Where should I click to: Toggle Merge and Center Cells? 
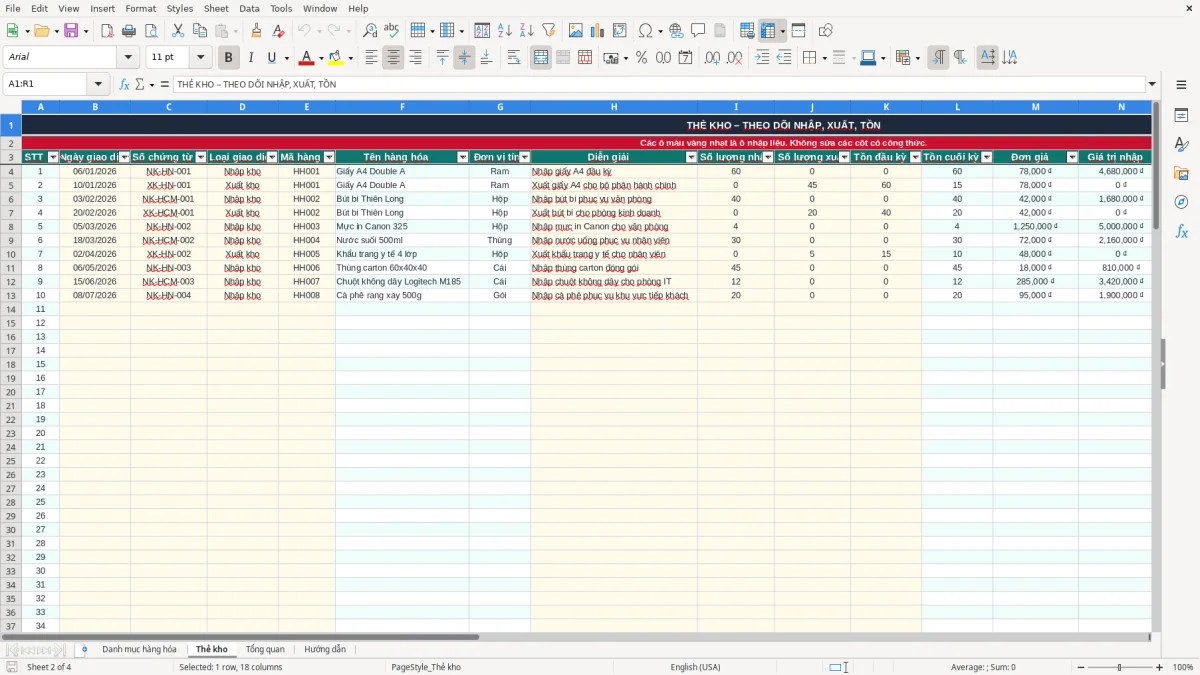click(x=541, y=58)
